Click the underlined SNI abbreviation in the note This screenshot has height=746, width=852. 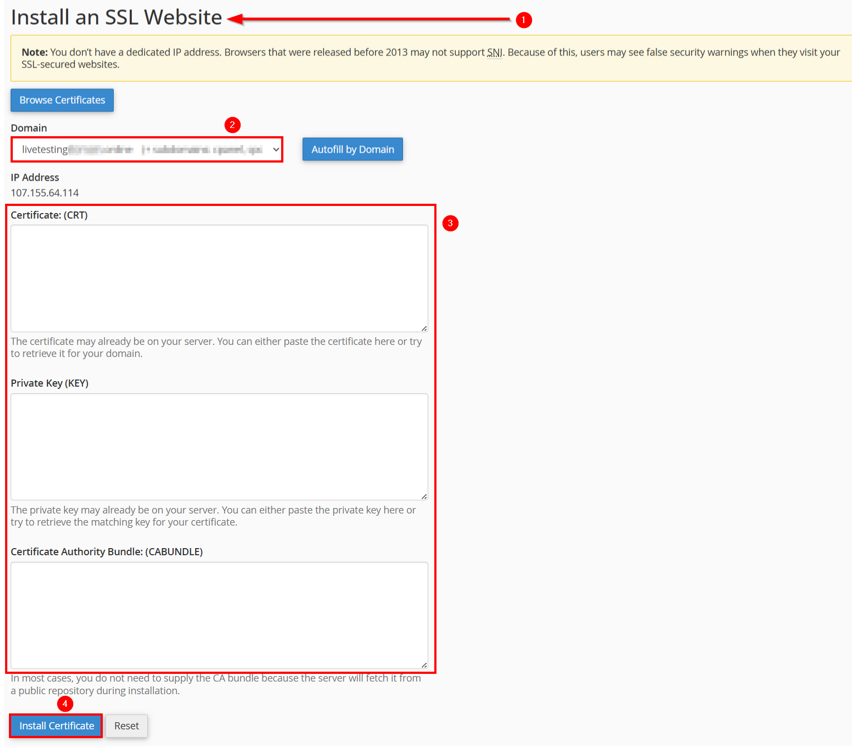pos(494,52)
